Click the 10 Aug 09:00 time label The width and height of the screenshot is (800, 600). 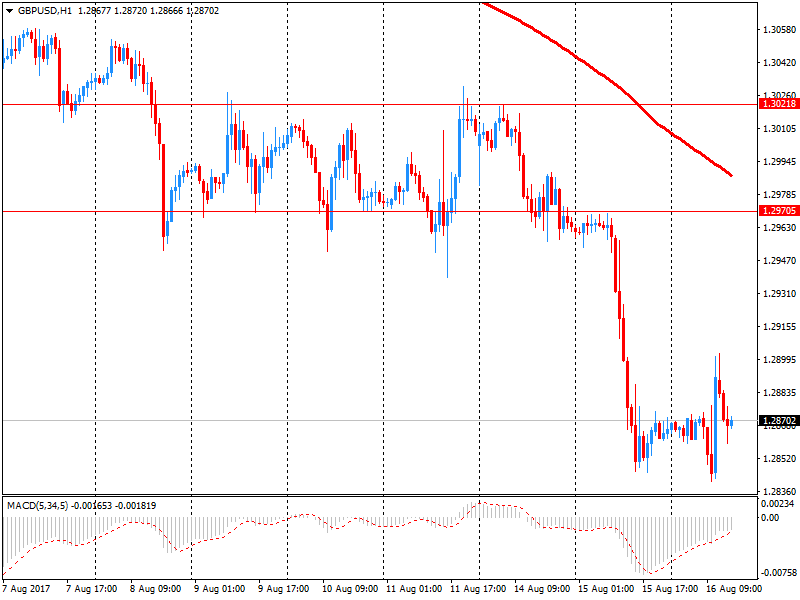350,589
